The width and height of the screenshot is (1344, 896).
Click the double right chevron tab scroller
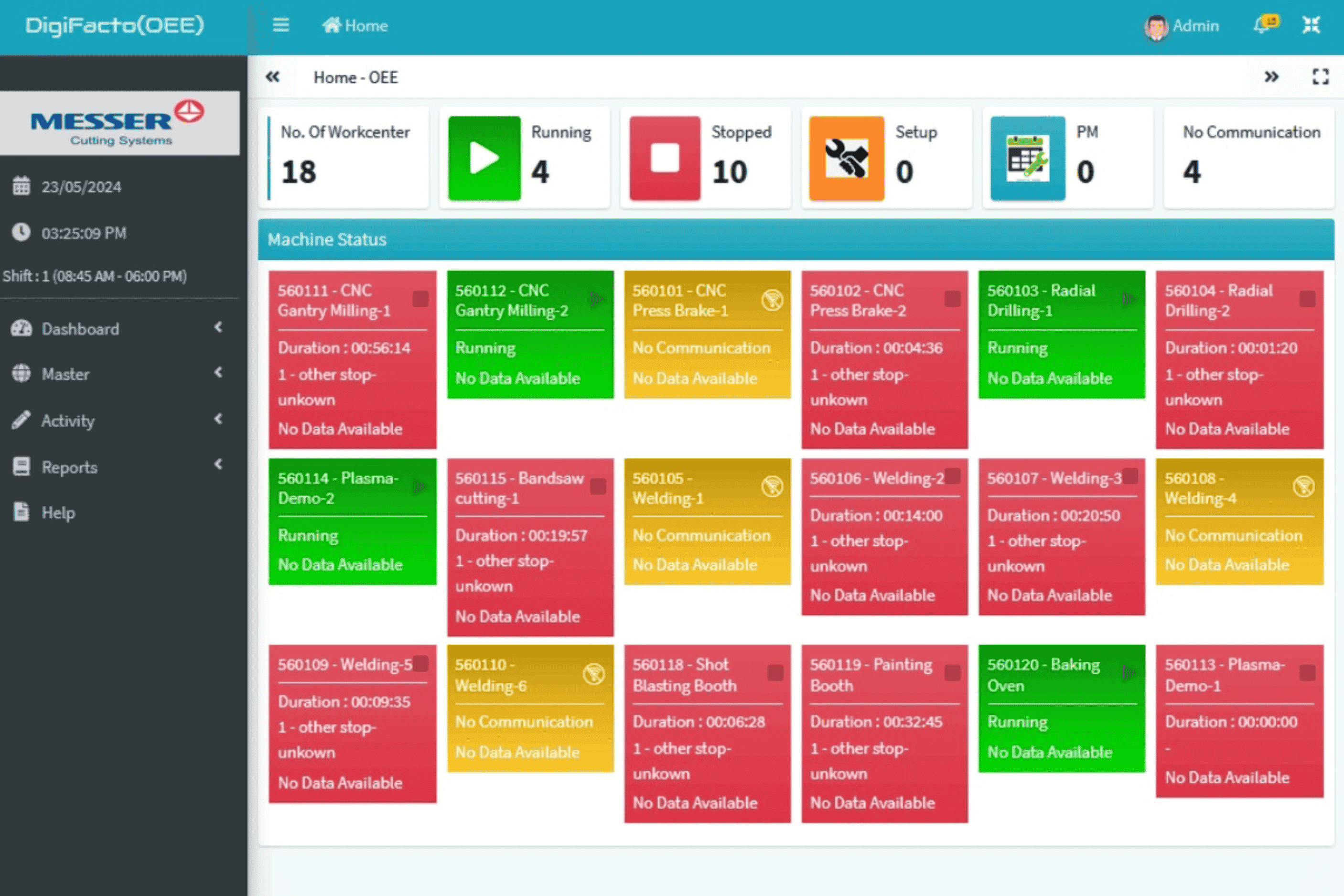coord(1271,76)
